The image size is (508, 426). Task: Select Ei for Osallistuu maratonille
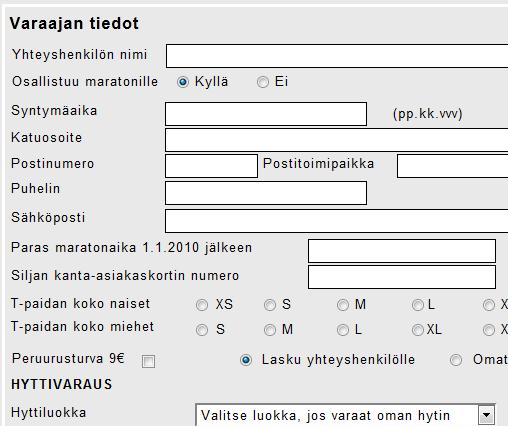(x=263, y=82)
